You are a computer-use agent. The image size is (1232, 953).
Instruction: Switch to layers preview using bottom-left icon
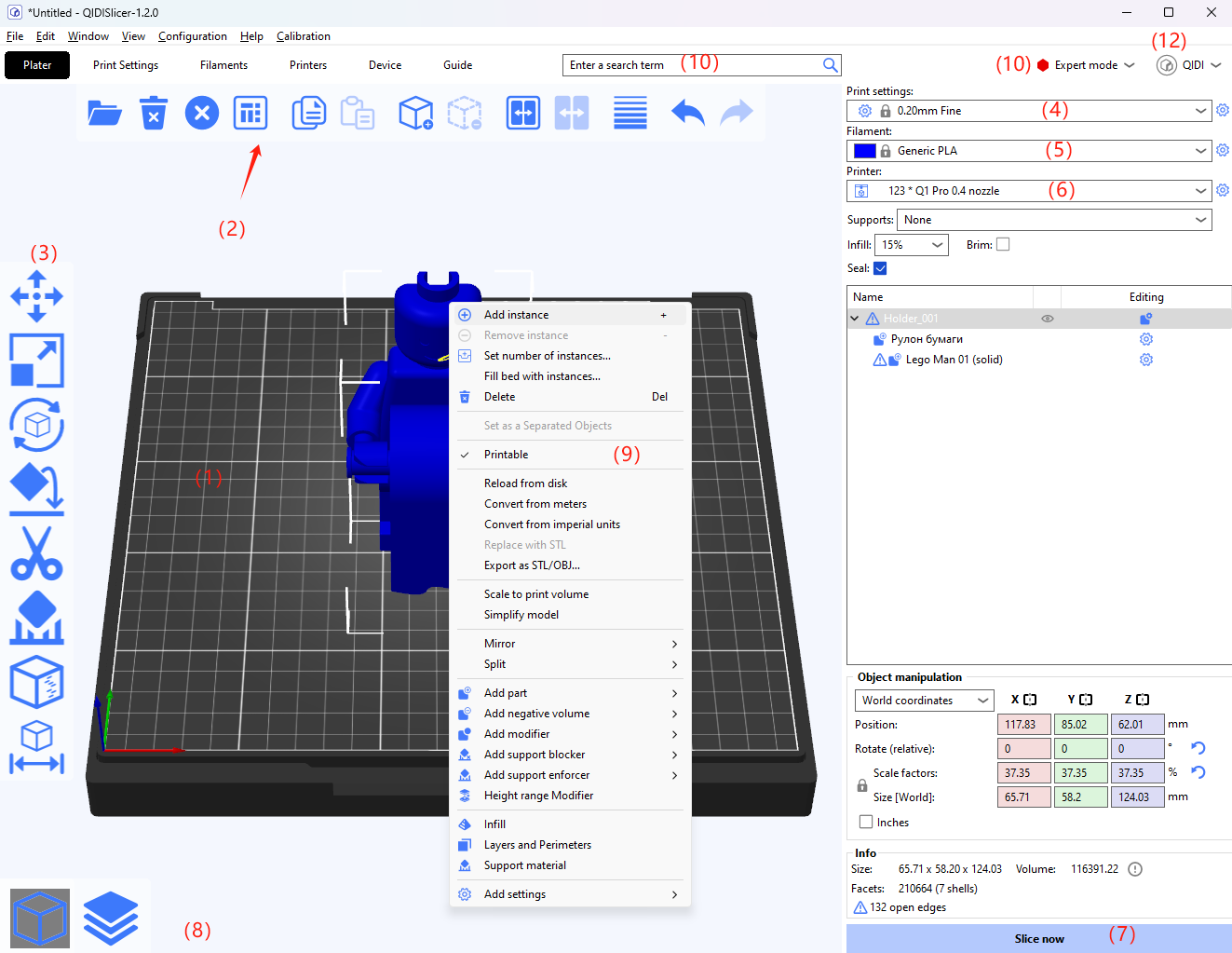111,918
